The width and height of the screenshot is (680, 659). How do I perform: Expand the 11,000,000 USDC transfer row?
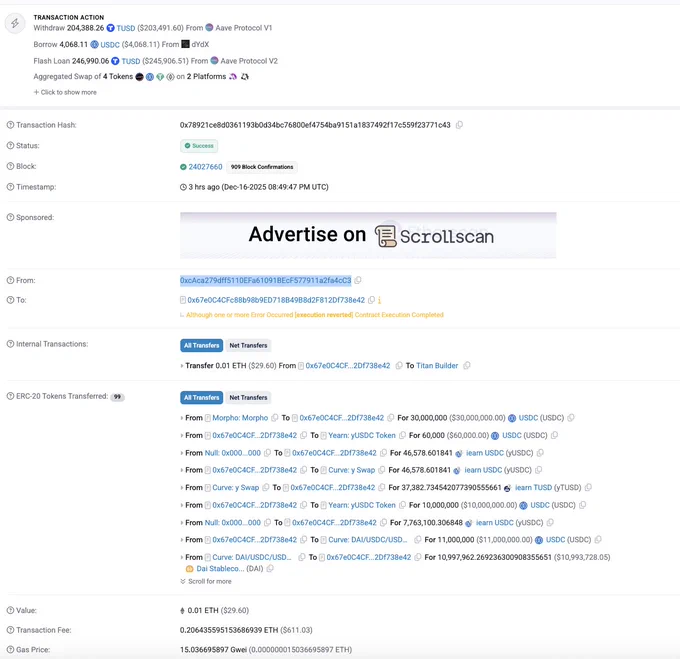pyautogui.click(x=182, y=540)
